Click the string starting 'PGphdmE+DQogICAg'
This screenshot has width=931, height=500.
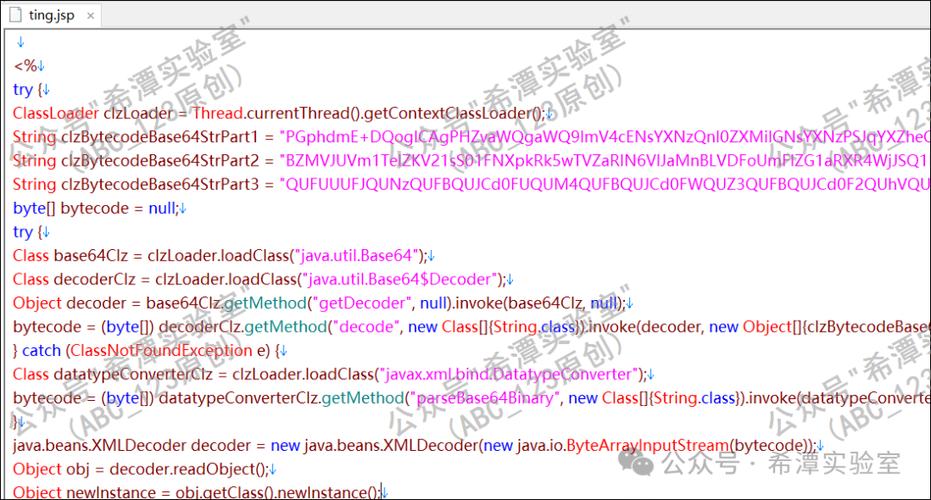[x=605, y=137]
